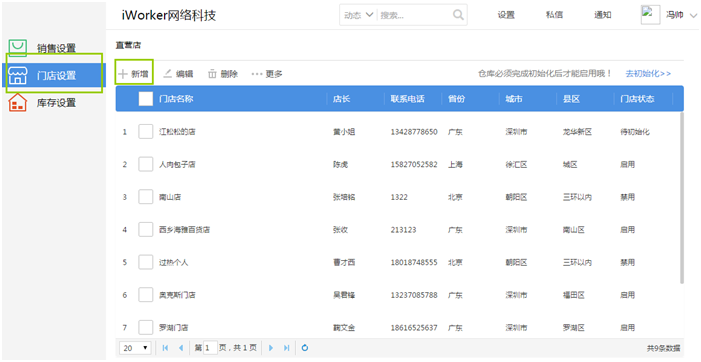The image size is (701, 362).
Task: Click the 新增 add store button
Action: 134,74
